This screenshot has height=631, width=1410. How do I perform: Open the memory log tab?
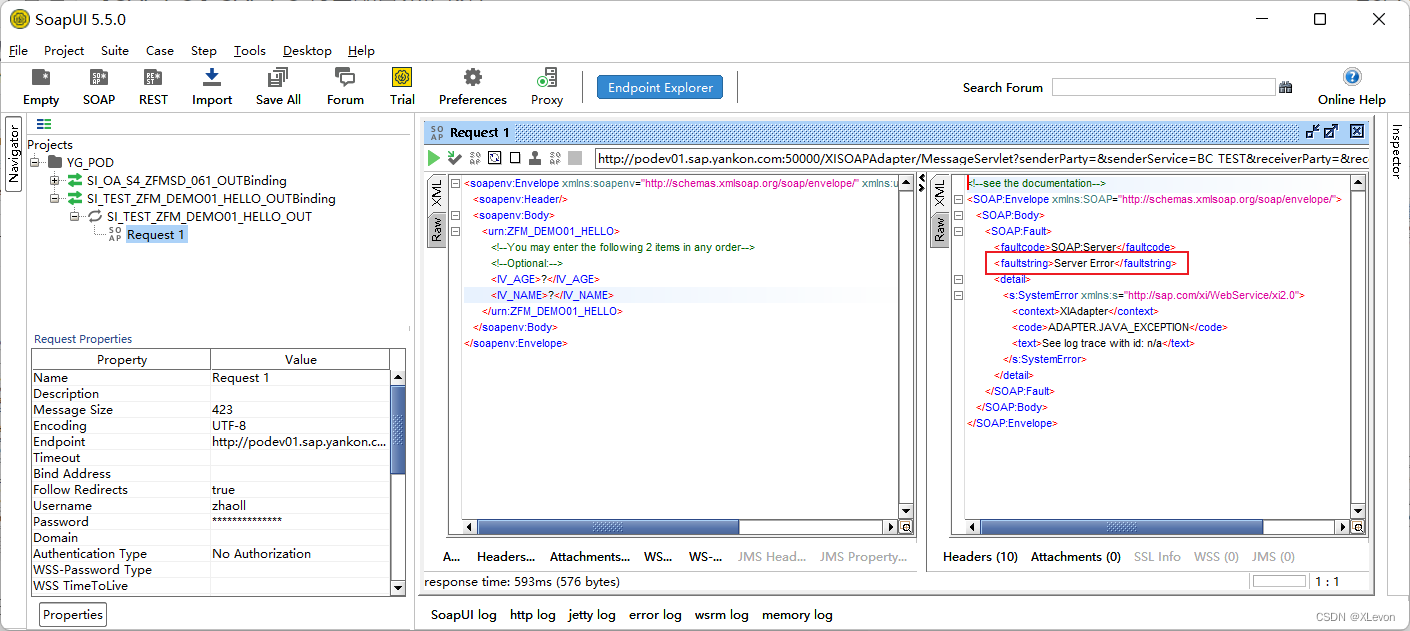click(797, 615)
